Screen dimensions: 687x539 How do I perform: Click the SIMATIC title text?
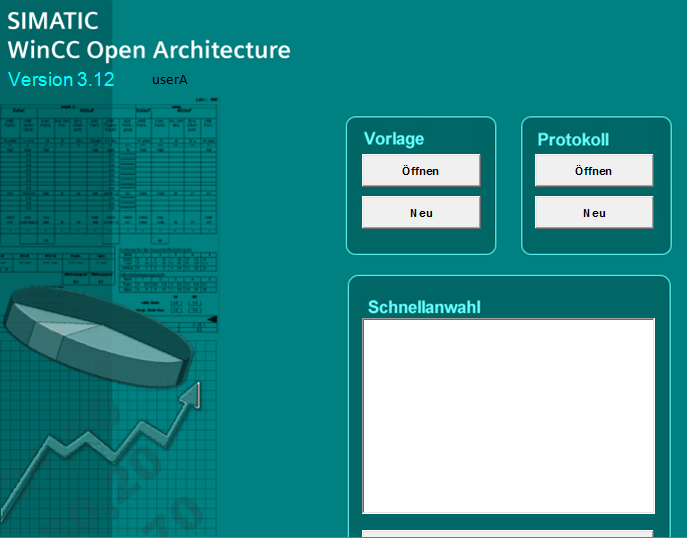tap(52, 21)
